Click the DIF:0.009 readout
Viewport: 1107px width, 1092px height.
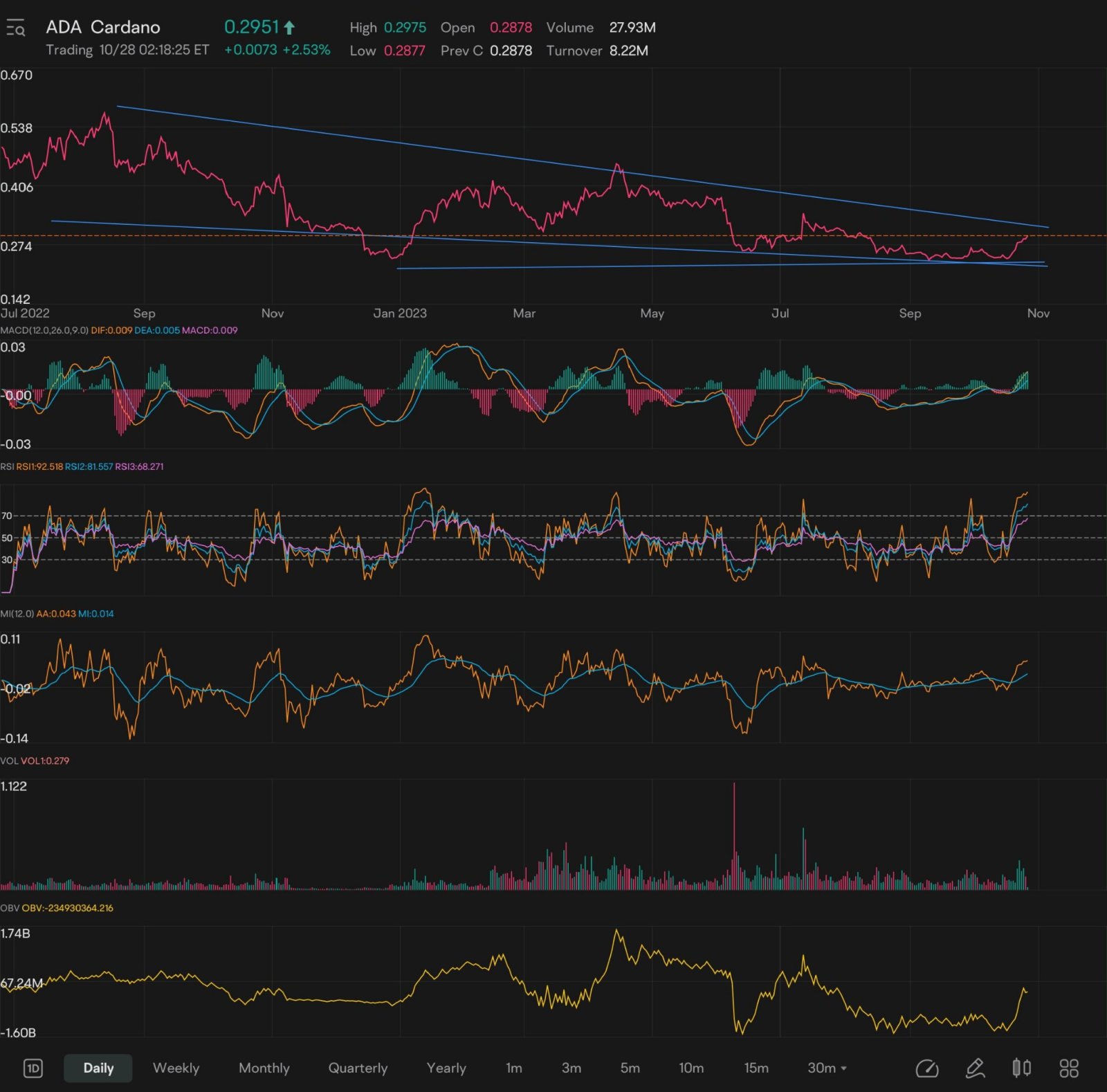tap(111, 330)
